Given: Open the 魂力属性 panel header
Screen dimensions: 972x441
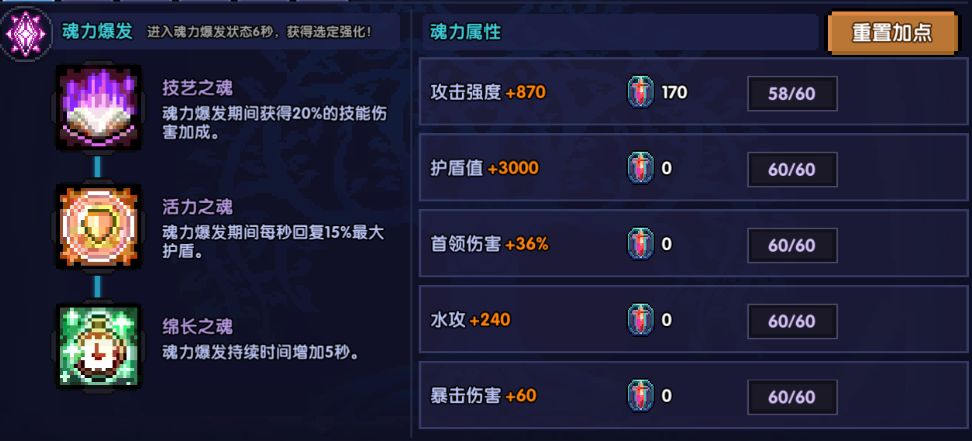Looking at the screenshot, I should point(465,32).
